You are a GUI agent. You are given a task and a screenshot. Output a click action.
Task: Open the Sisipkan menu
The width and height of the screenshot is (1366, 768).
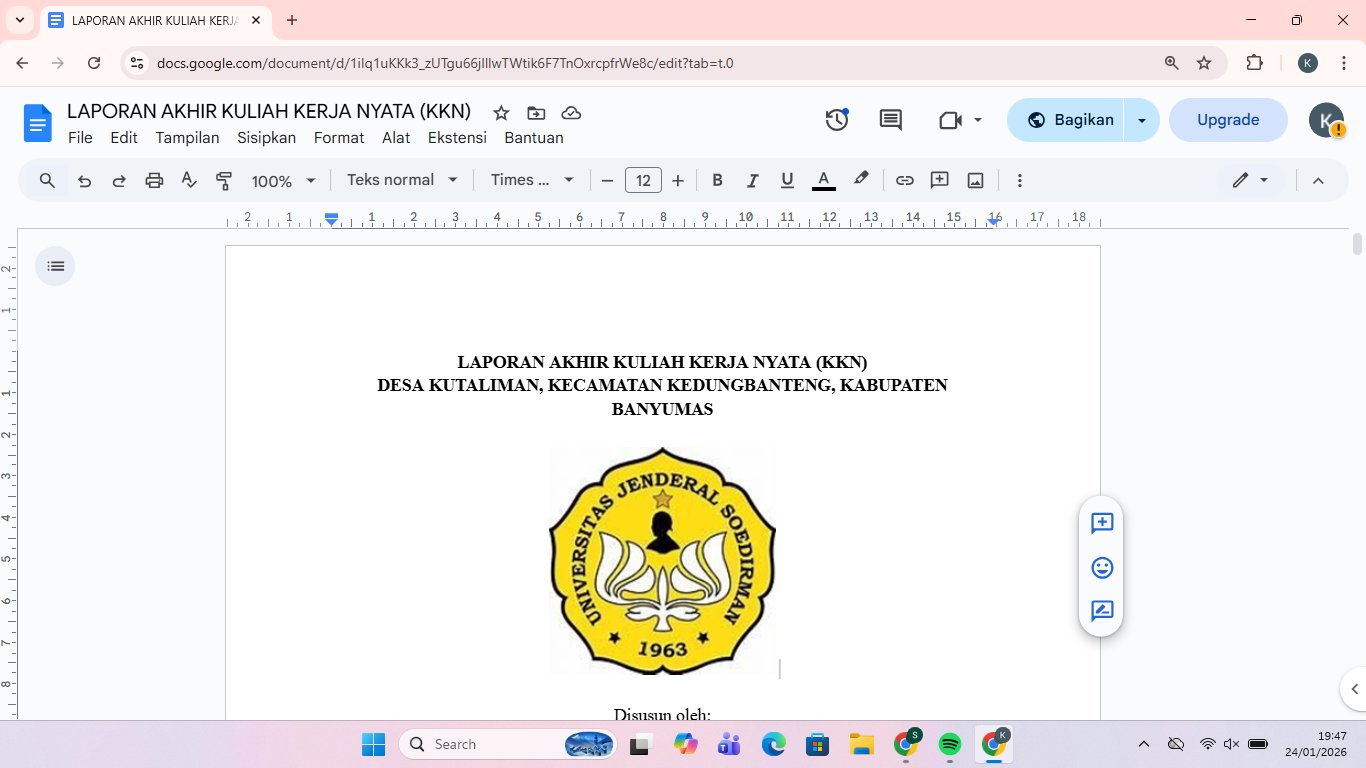tap(266, 138)
